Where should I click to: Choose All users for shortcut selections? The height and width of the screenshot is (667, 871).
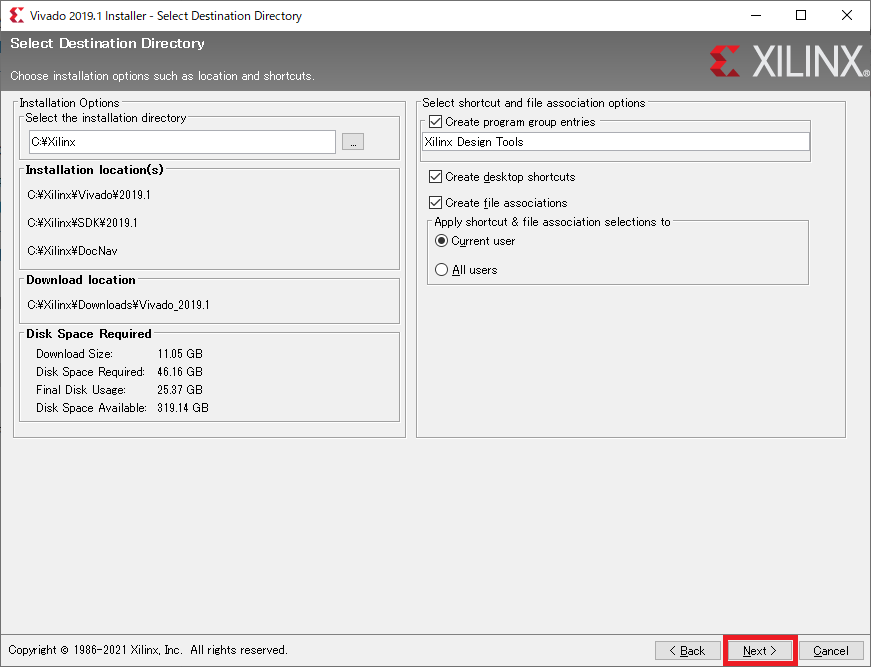[x=441, y=270]
